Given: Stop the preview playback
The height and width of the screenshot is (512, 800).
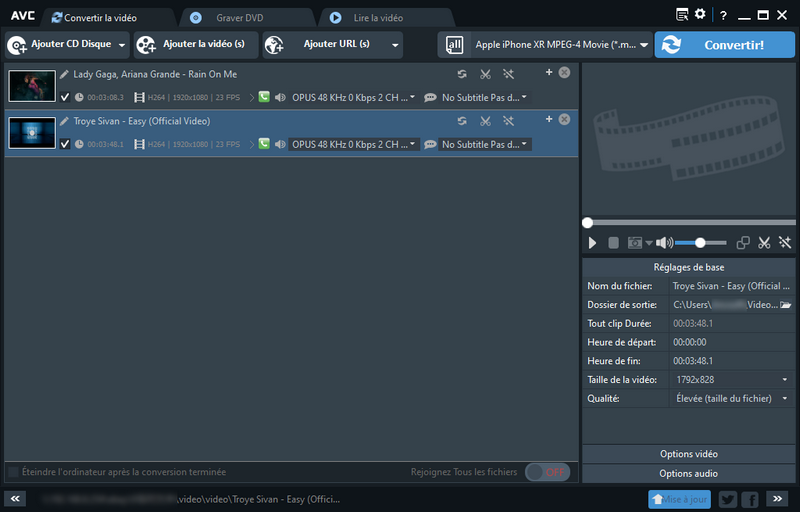Looking at the screenshot, I should pyautogui.click(x=613, y=243).
